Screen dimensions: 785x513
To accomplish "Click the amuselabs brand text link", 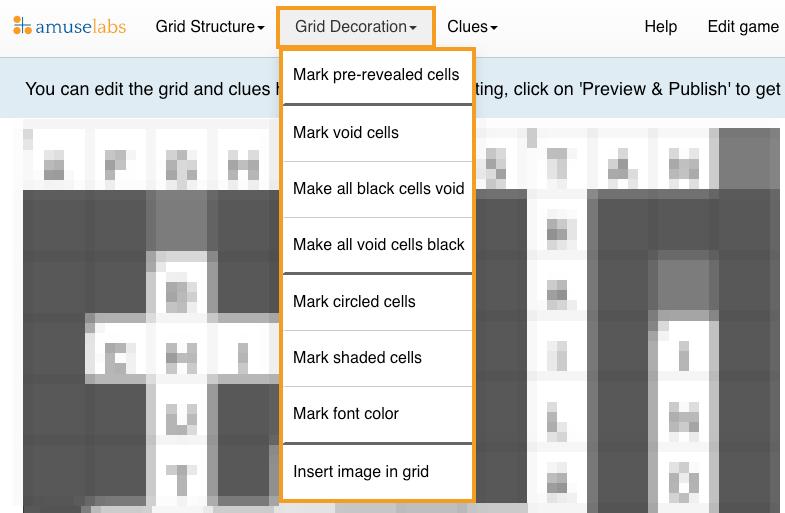I will click(x=81, y=27).
